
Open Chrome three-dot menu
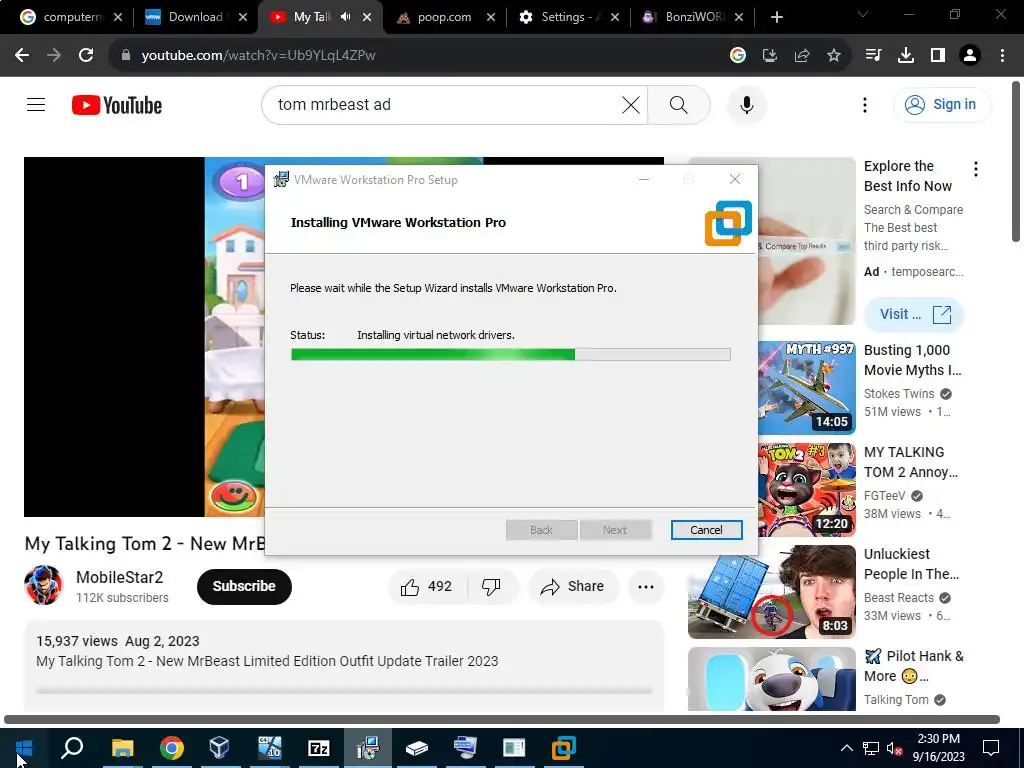1002,56
